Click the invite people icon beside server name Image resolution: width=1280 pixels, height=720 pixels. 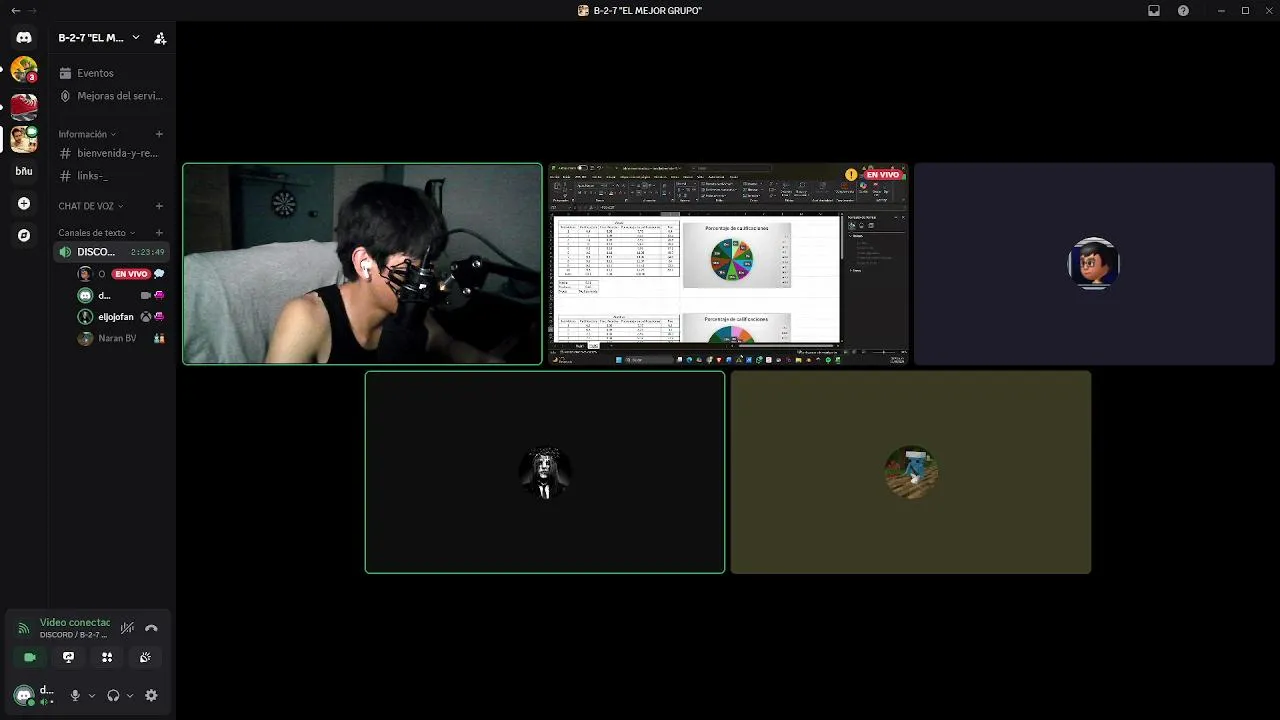coord(160,38)
